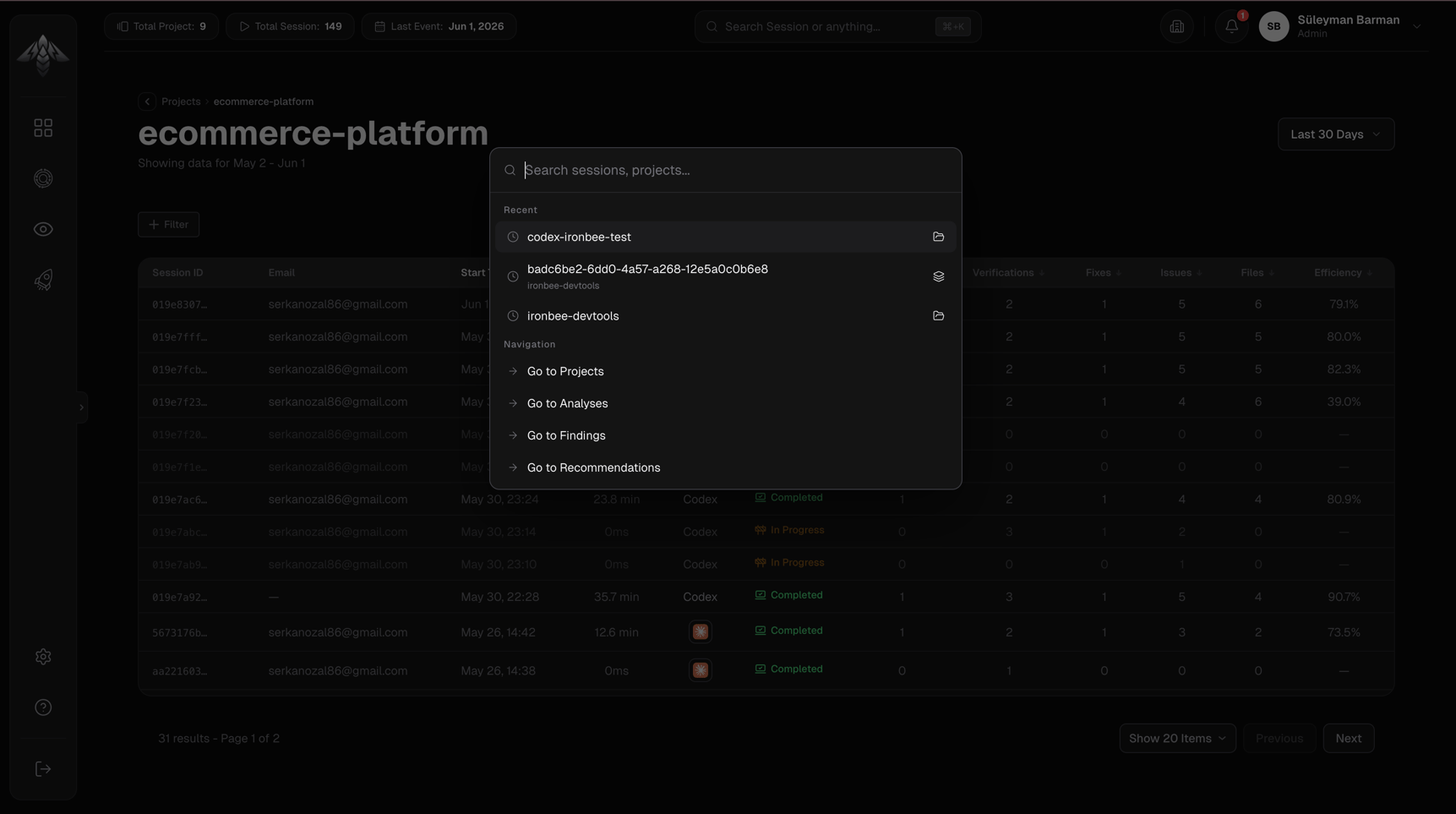Click the Previous page button

[1279, 739]
